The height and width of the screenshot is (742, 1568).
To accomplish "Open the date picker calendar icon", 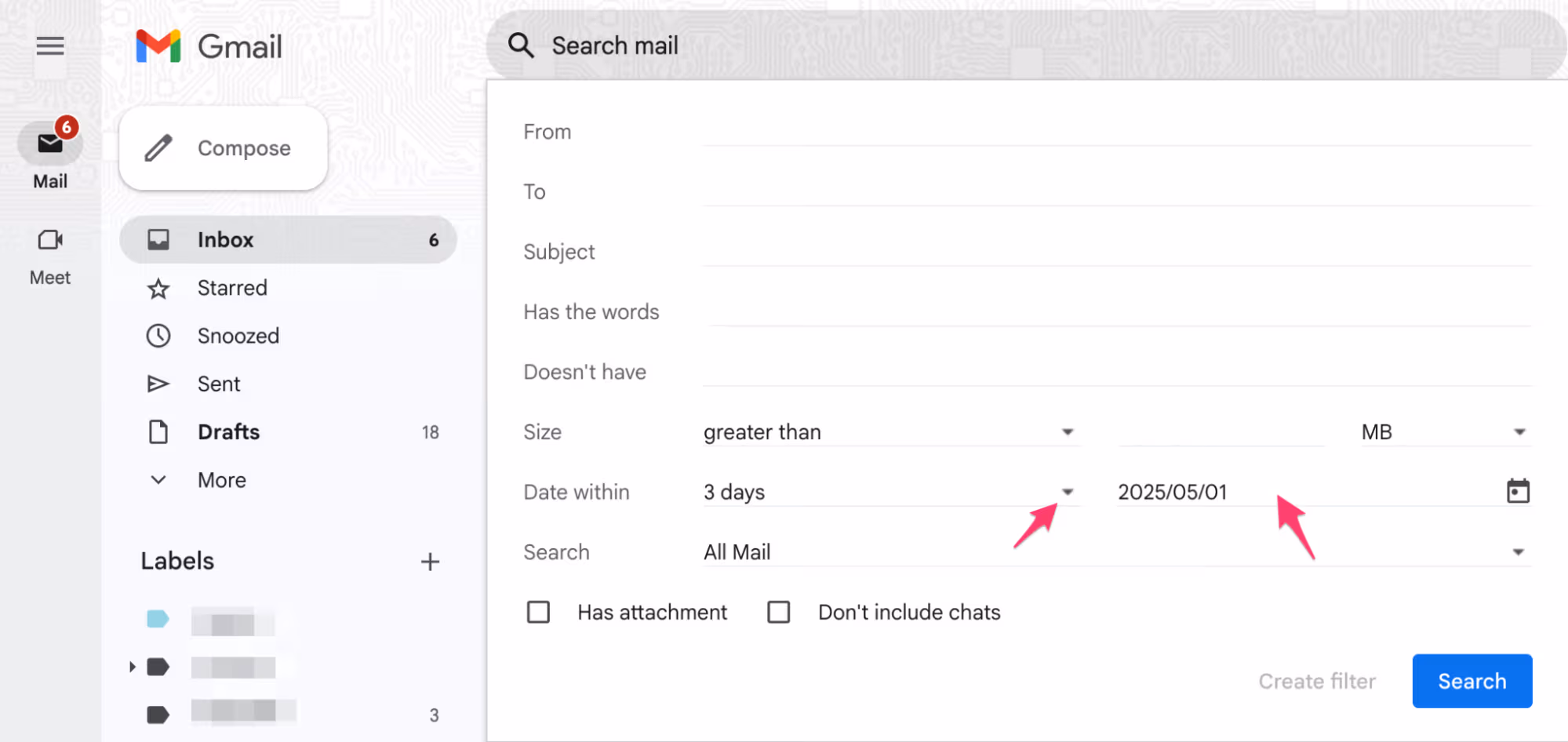I will 1519,490.
